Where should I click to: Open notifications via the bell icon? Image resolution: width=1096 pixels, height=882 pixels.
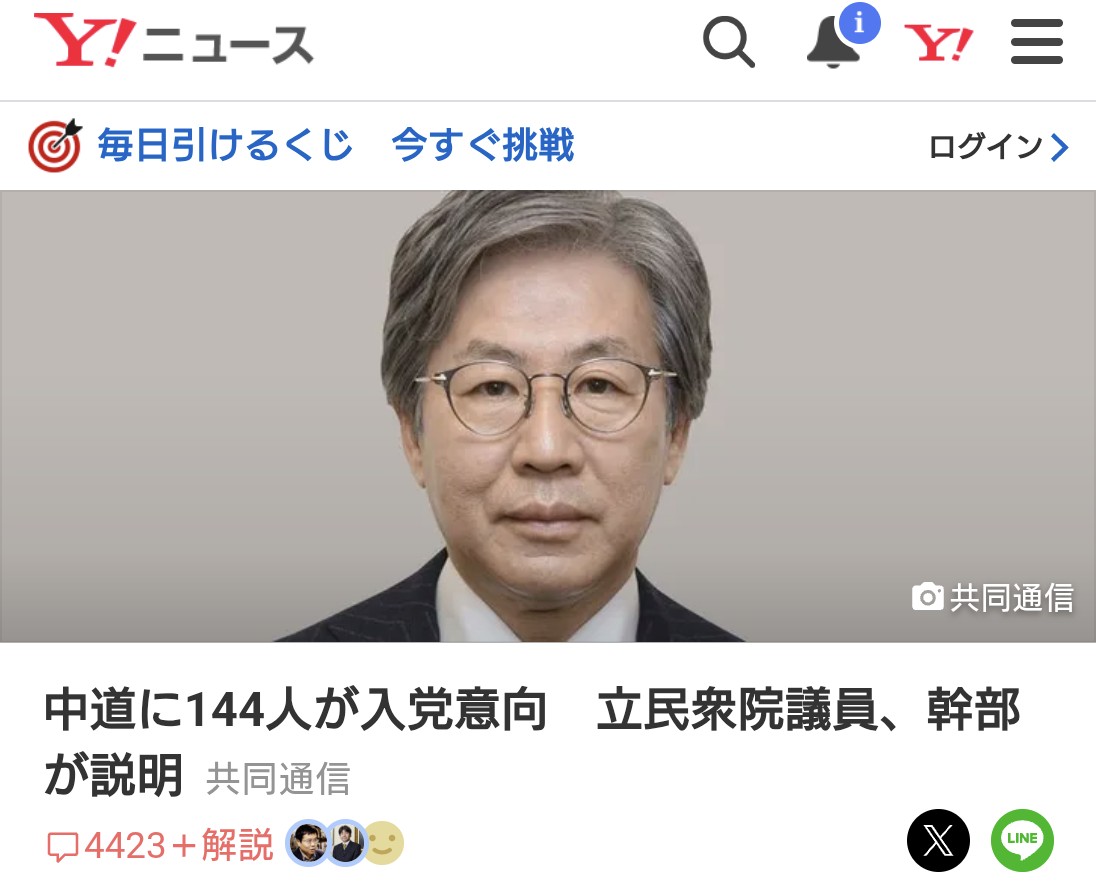832,45
